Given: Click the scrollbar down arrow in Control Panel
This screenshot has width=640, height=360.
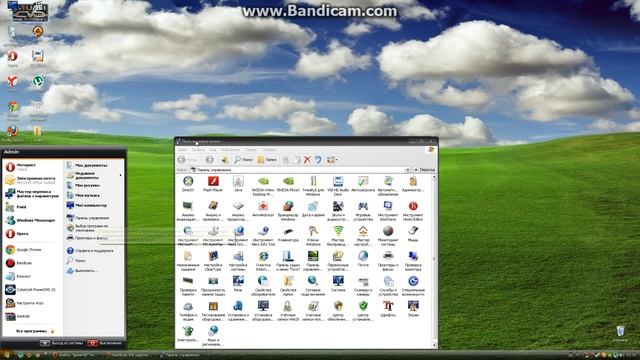Looking at the screenshot, I should pyautogui.click(x=434, y=346).
